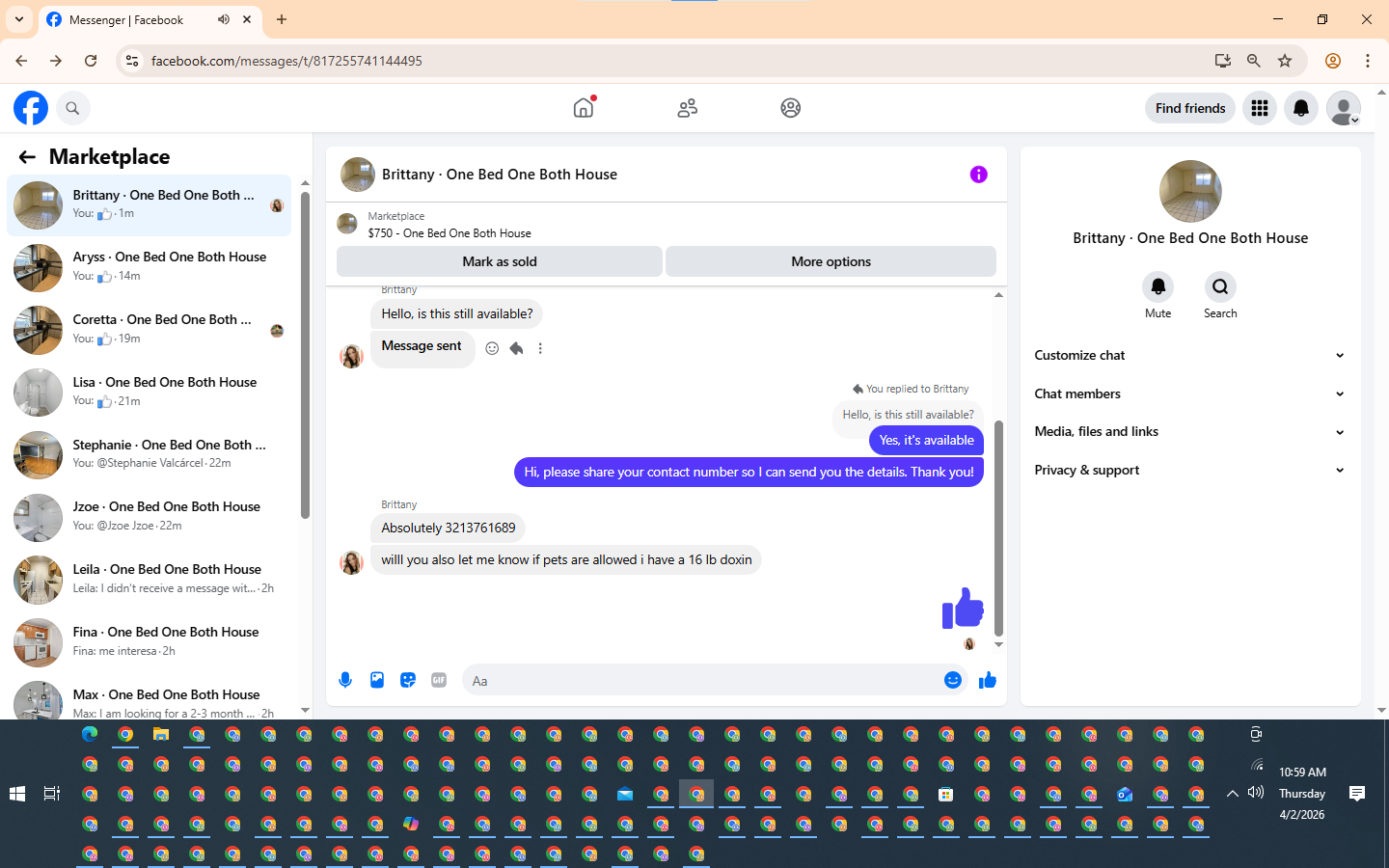This screenshot has width=1389, height=868.
Task: Open File Explorer from the taskbar
Action: [161, 734]
